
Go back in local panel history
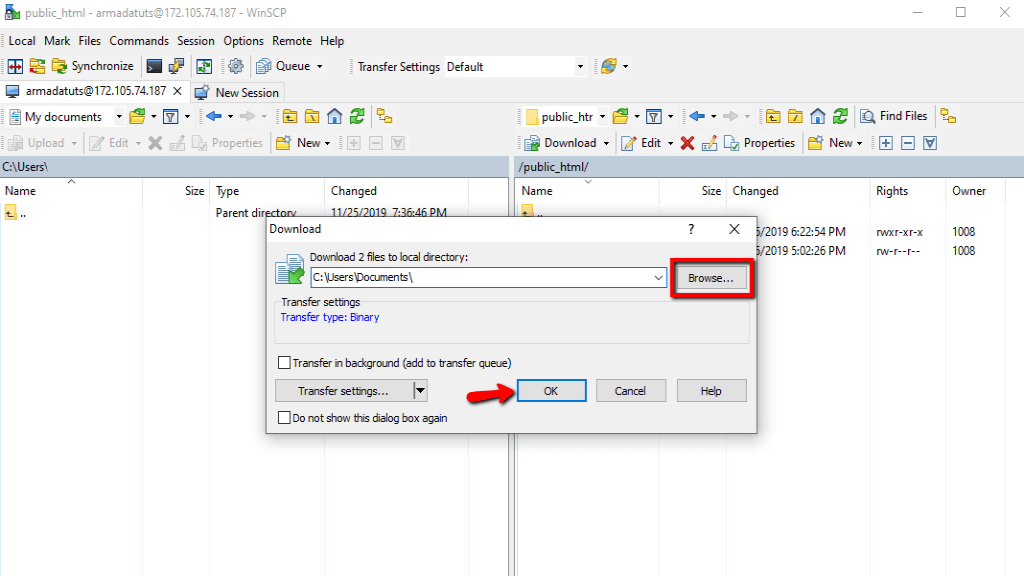214,117
